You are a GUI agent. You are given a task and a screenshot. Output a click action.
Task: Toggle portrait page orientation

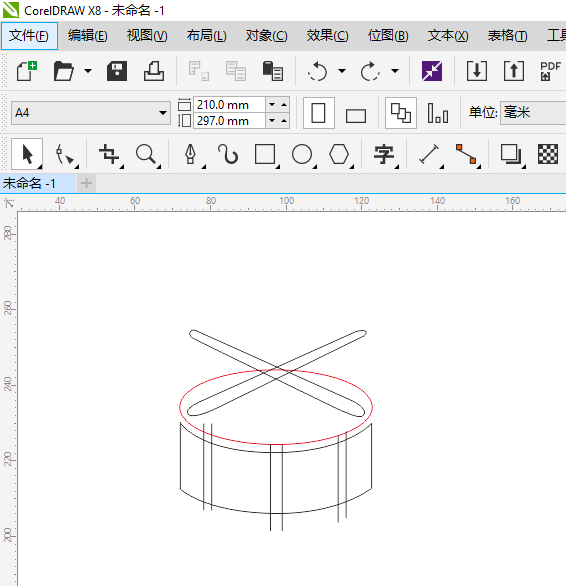pos(319,113)
